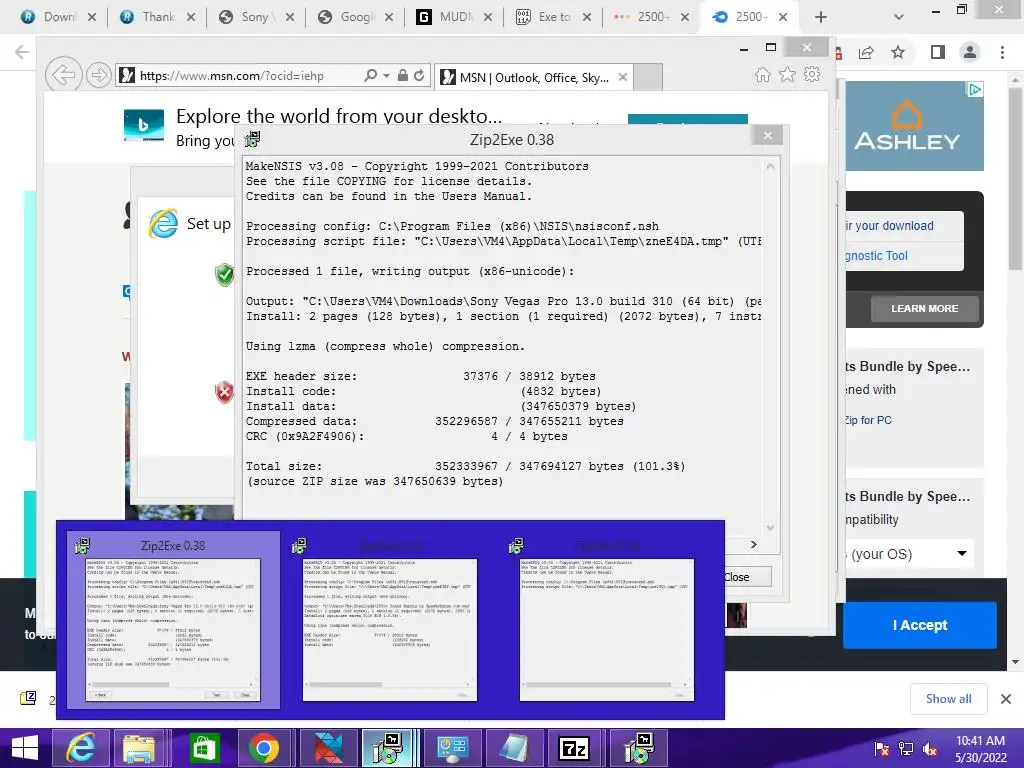This screenshot has height=768, width=1024.
Task: Switch to the 'Googl' Chrome tab
Action: [354, 17]
